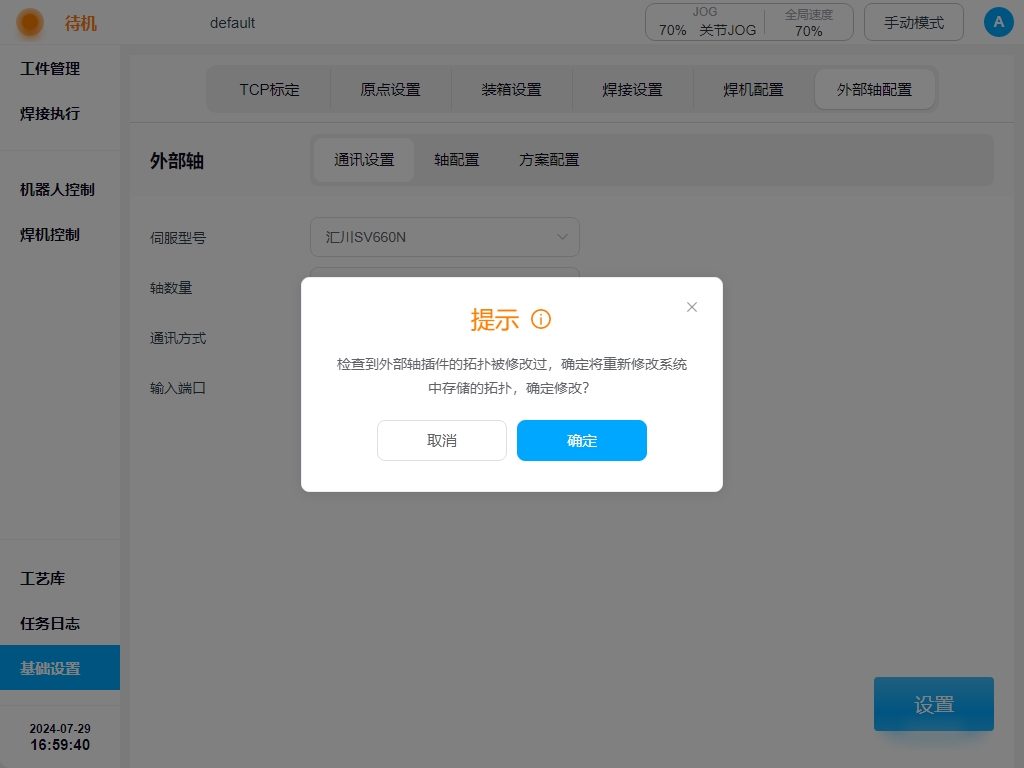Click the user avatar A icon
Viewport: 1024px width, 768px height.
click(998, 22)
